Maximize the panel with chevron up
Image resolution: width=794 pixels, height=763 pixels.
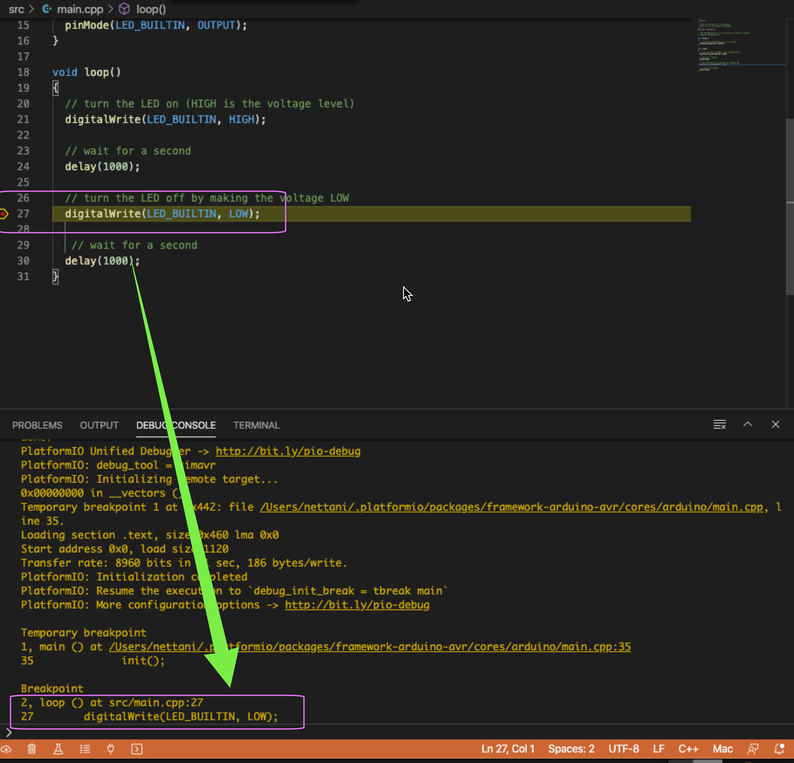coord(747,425)
